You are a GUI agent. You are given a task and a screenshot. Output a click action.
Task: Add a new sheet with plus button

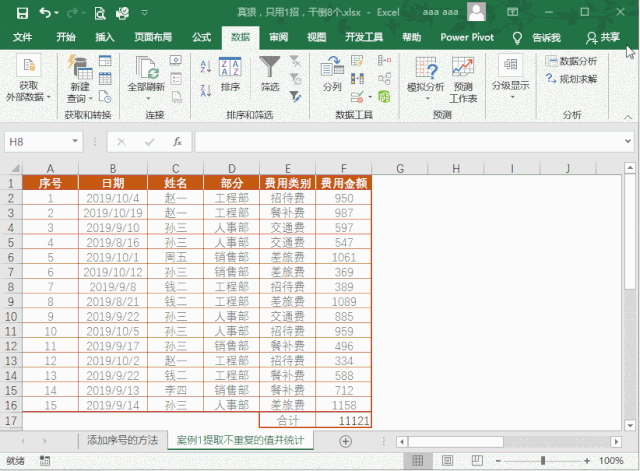(x=346, y=441)
